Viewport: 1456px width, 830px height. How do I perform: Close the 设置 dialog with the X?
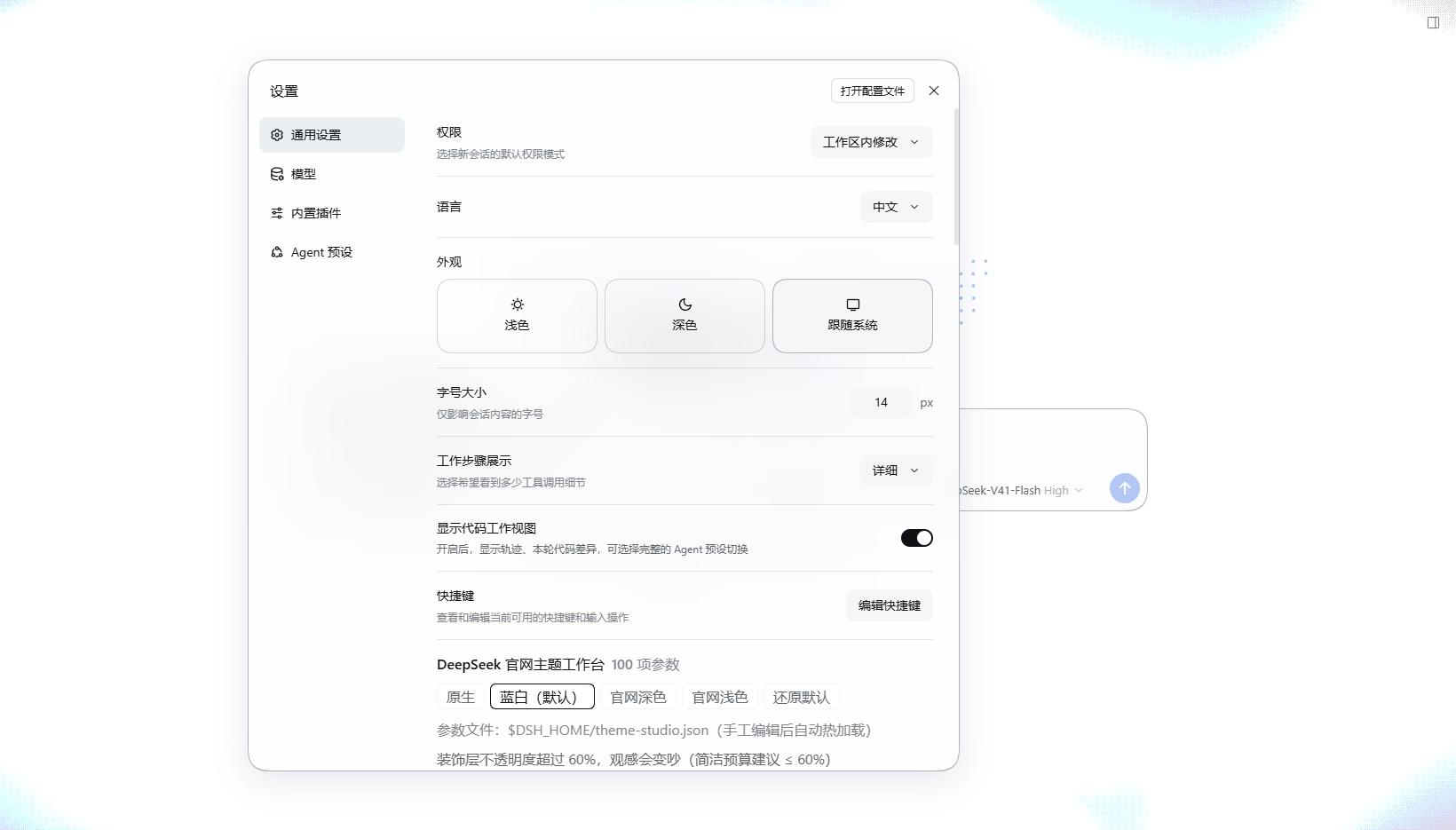[x=934, y=91]
